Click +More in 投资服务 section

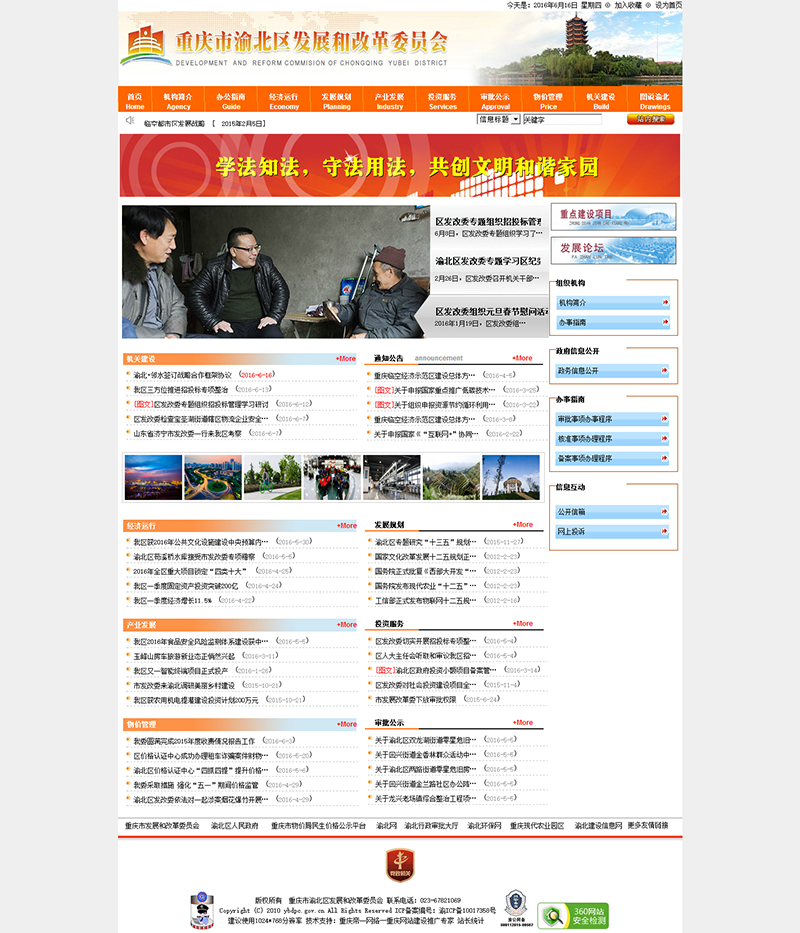point(523,624)
